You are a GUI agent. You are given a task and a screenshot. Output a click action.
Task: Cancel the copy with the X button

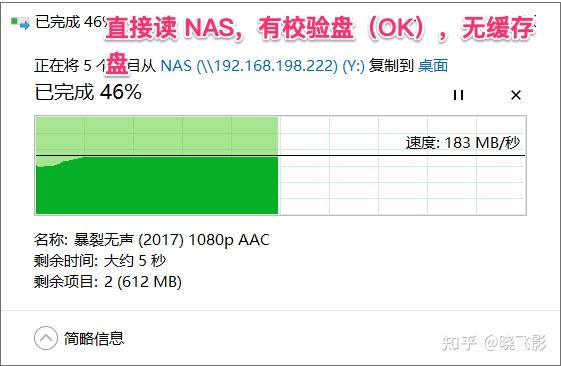pos(516,95)
